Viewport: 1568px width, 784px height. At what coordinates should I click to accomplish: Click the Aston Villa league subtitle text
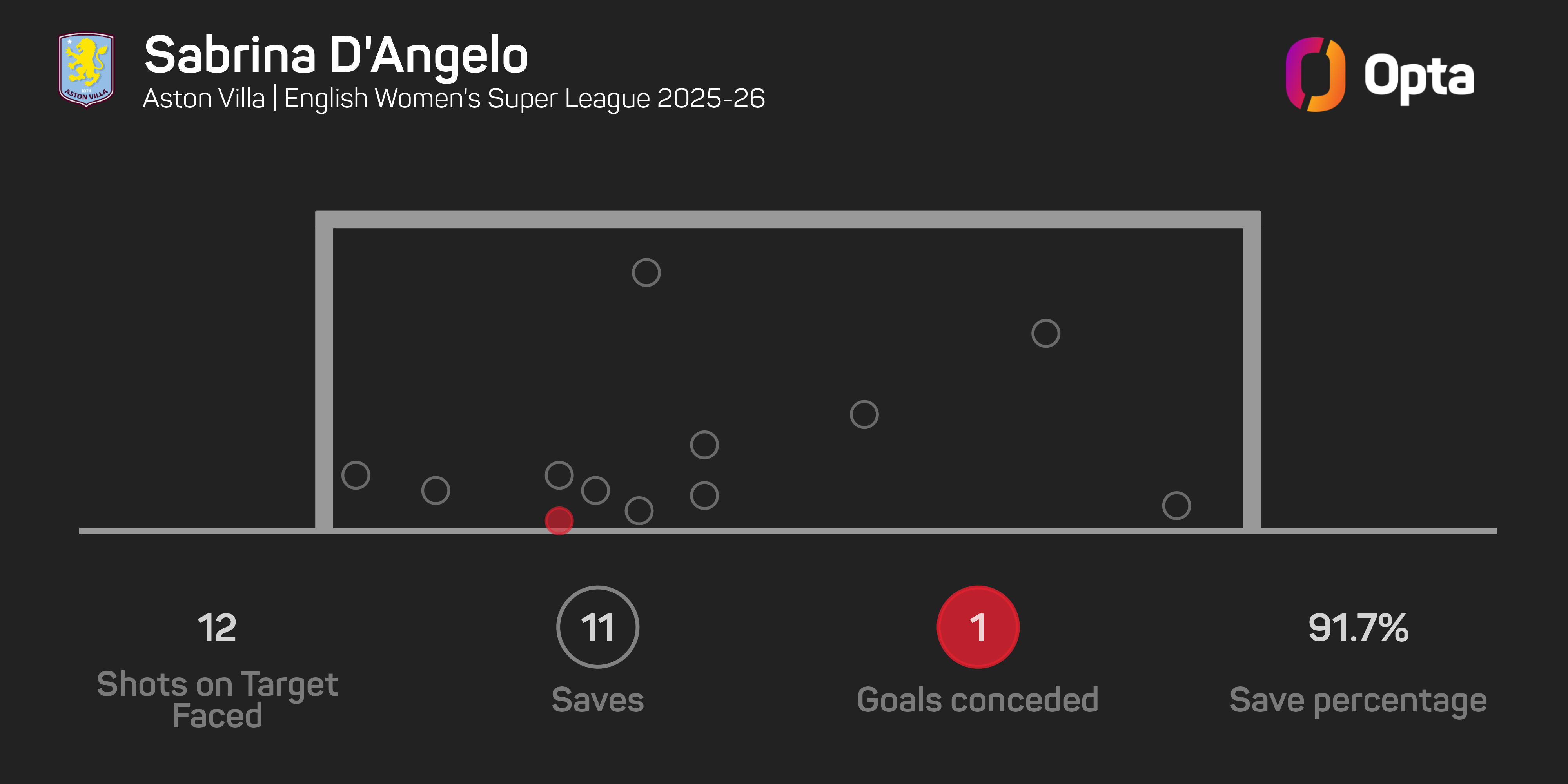(x=454, y=99)
